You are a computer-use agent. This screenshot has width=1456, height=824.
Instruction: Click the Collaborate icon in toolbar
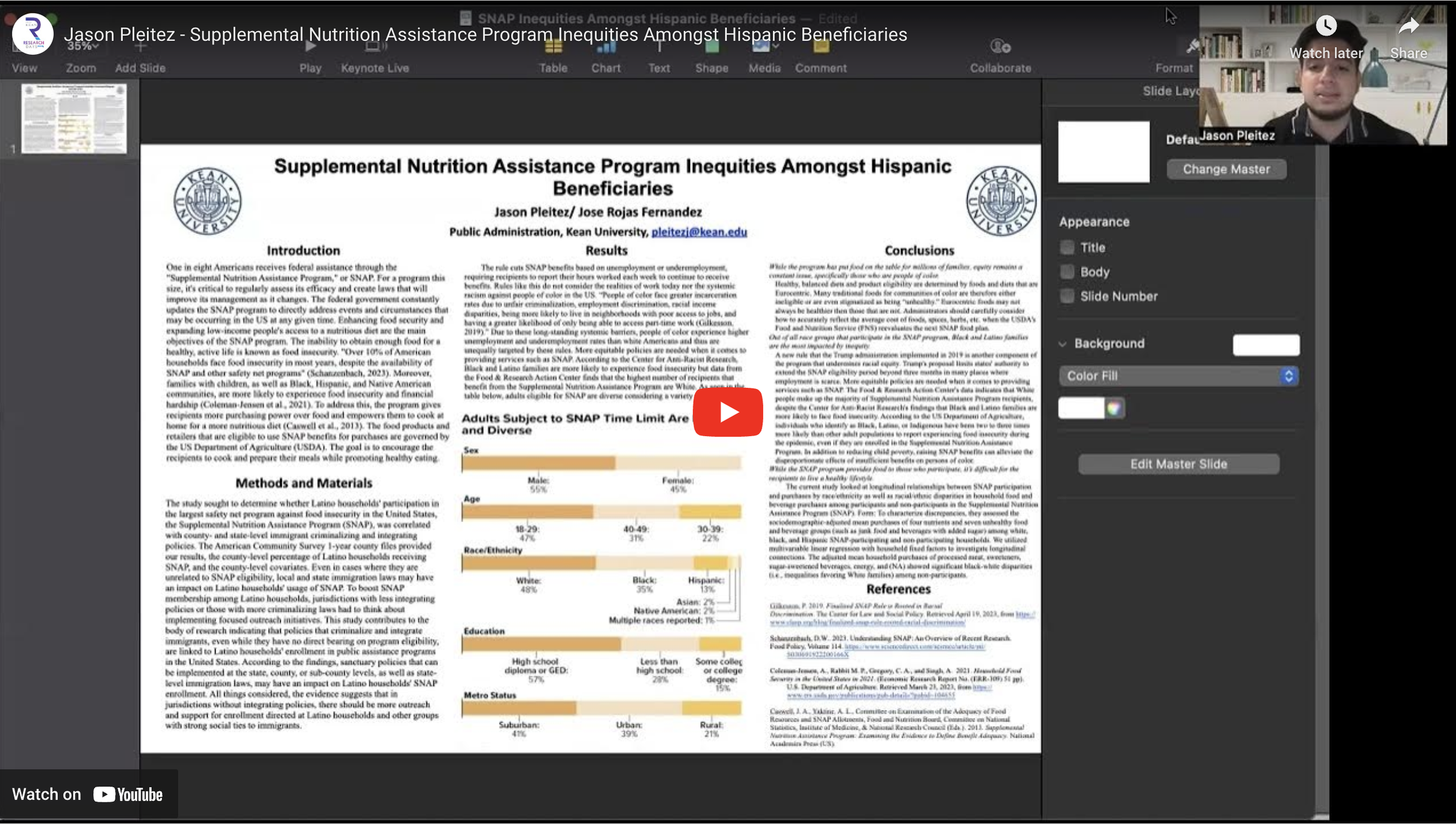[x=1000, y=47]
